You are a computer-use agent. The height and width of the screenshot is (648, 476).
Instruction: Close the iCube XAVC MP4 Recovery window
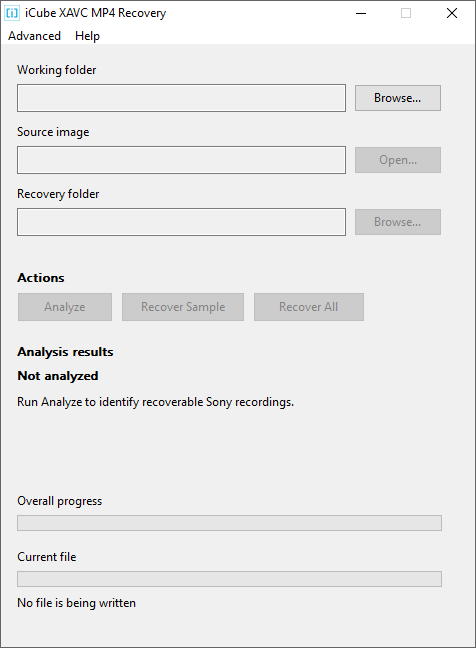pyautogui.click(x=452, y=13)
